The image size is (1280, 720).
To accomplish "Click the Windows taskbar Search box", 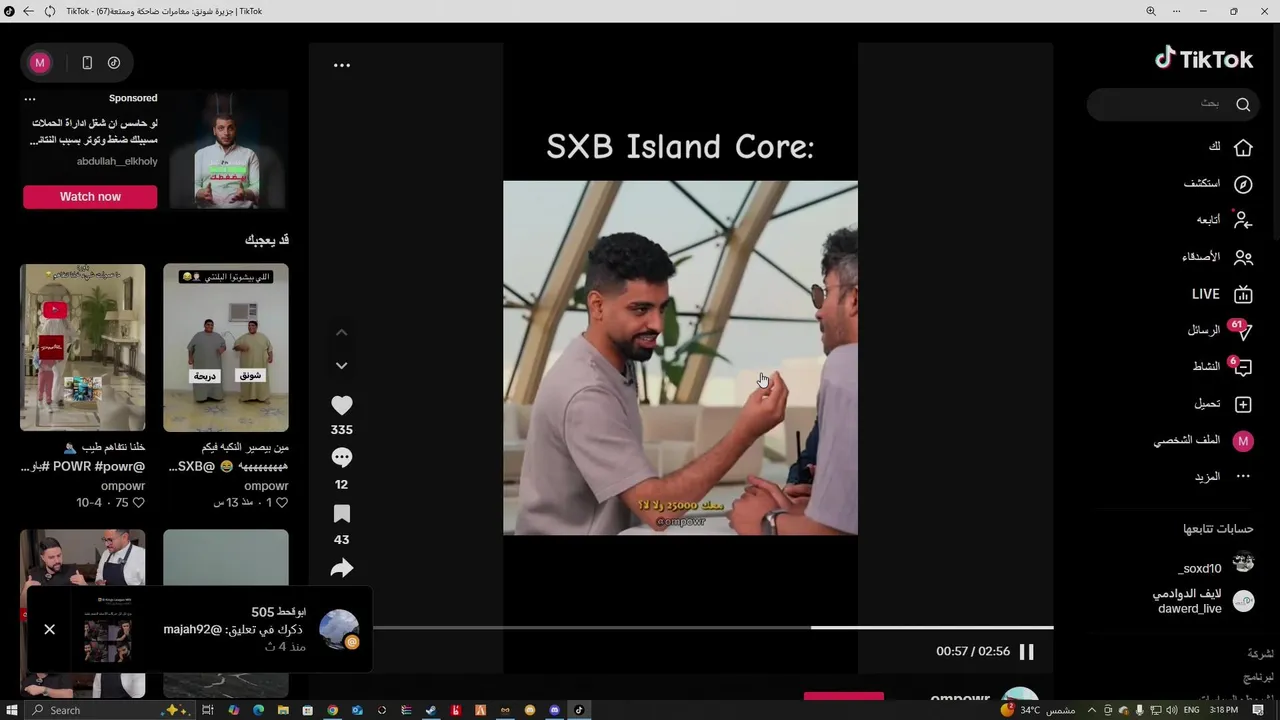I will (110, 710).
